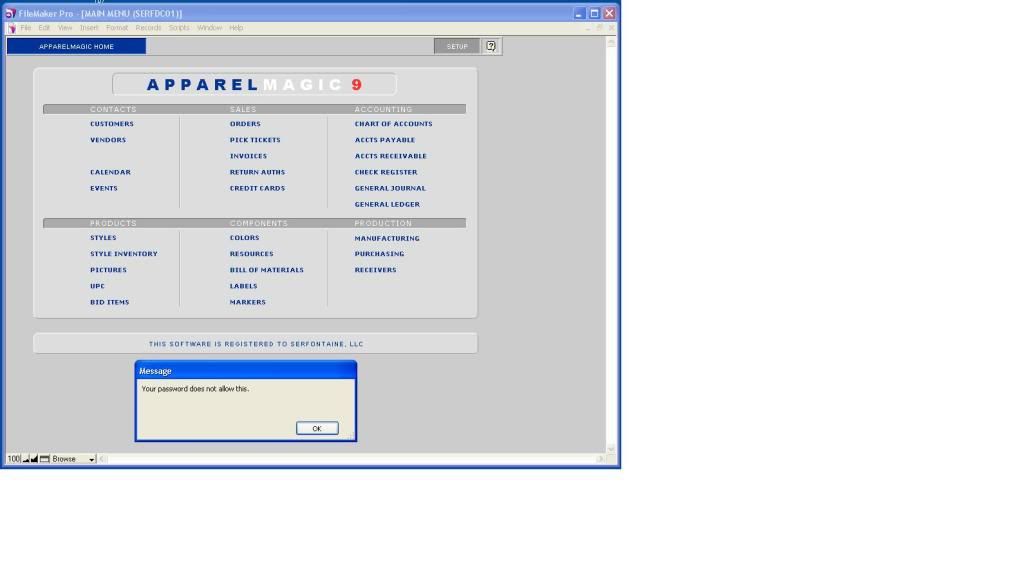The width and height of the screenshot is (1023, 578).
Task: Open Accts Payable
Action: 385,140
